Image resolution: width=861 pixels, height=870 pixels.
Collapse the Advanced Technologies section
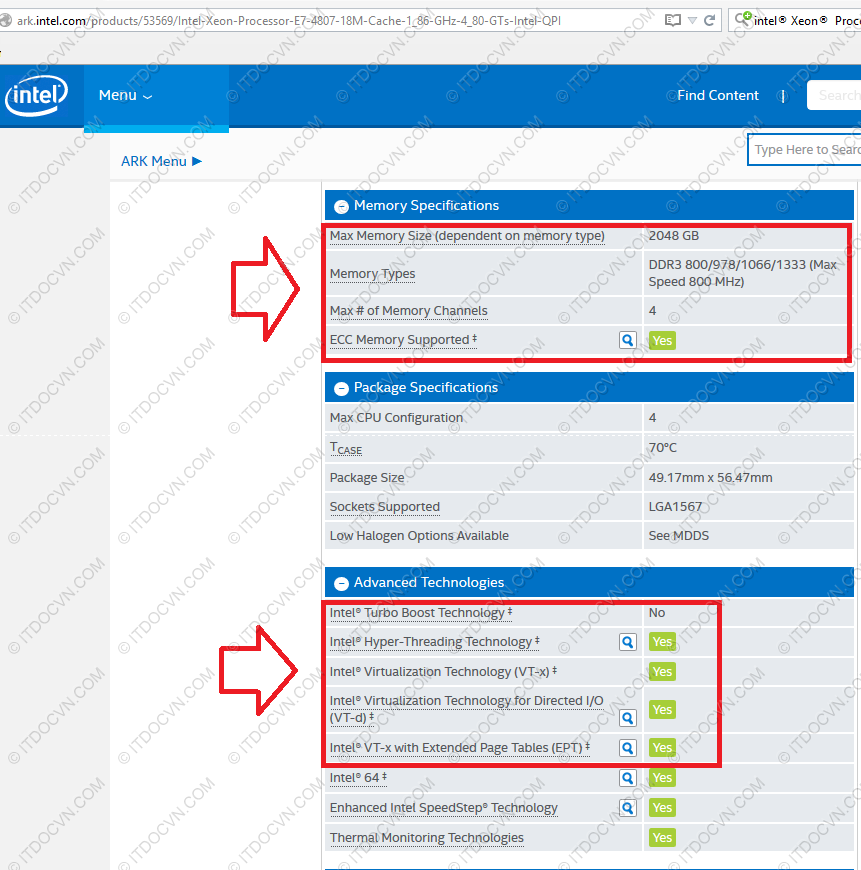pyautogui.click(x=341, y=583)
